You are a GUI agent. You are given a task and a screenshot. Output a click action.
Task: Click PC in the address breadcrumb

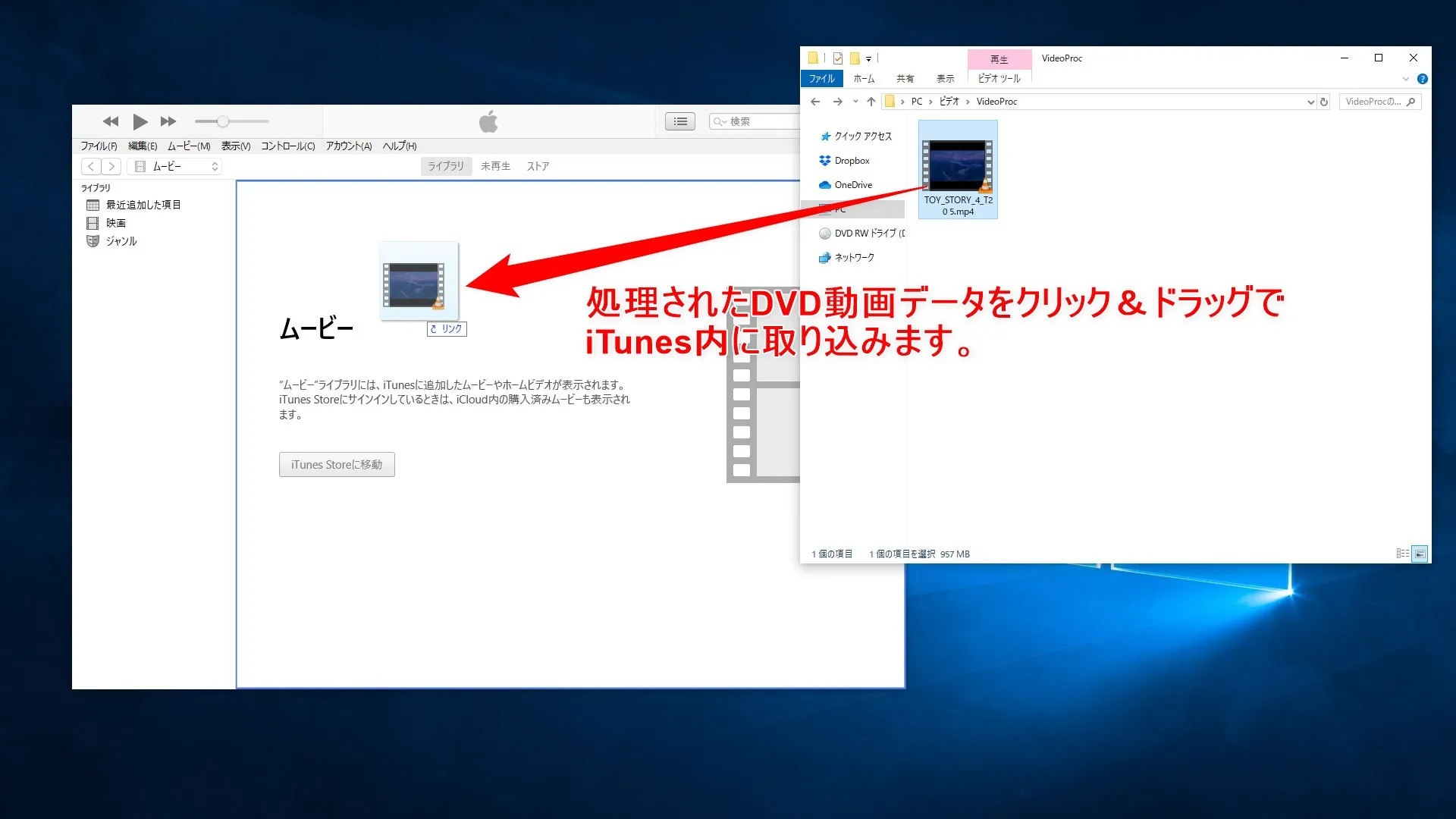[x=917, y=102]
